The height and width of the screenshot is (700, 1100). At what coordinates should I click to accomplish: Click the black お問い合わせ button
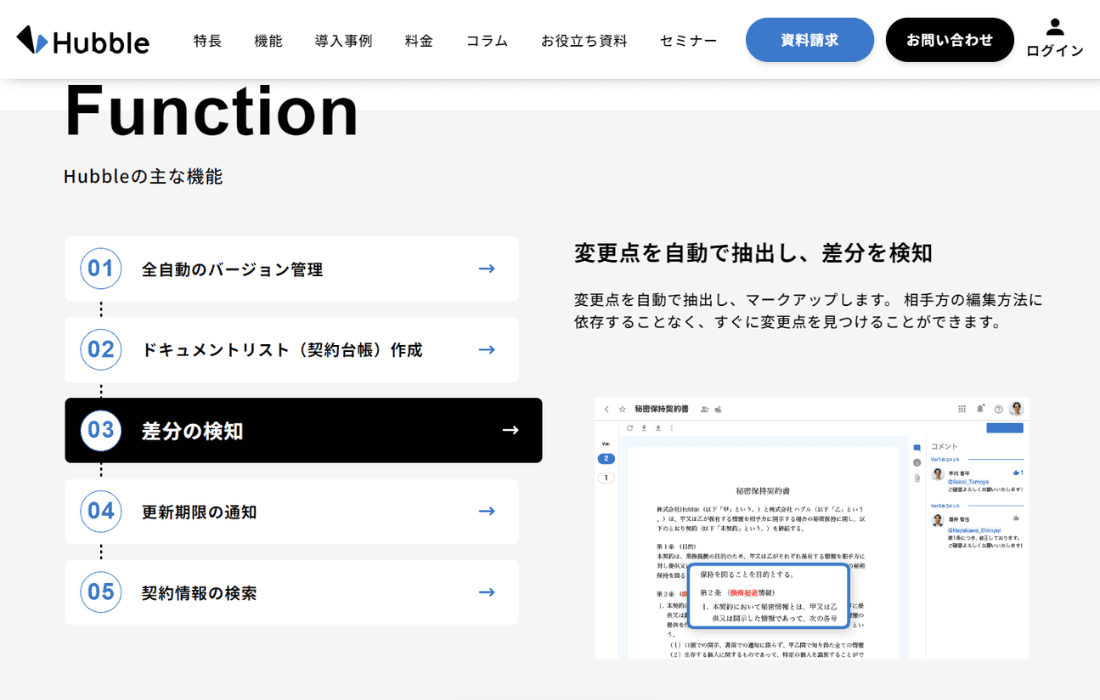tap(949, 40)
